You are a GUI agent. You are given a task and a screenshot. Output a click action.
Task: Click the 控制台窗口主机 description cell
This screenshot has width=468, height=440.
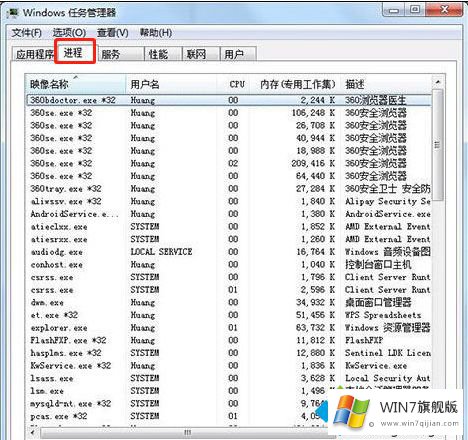(378, 265)
